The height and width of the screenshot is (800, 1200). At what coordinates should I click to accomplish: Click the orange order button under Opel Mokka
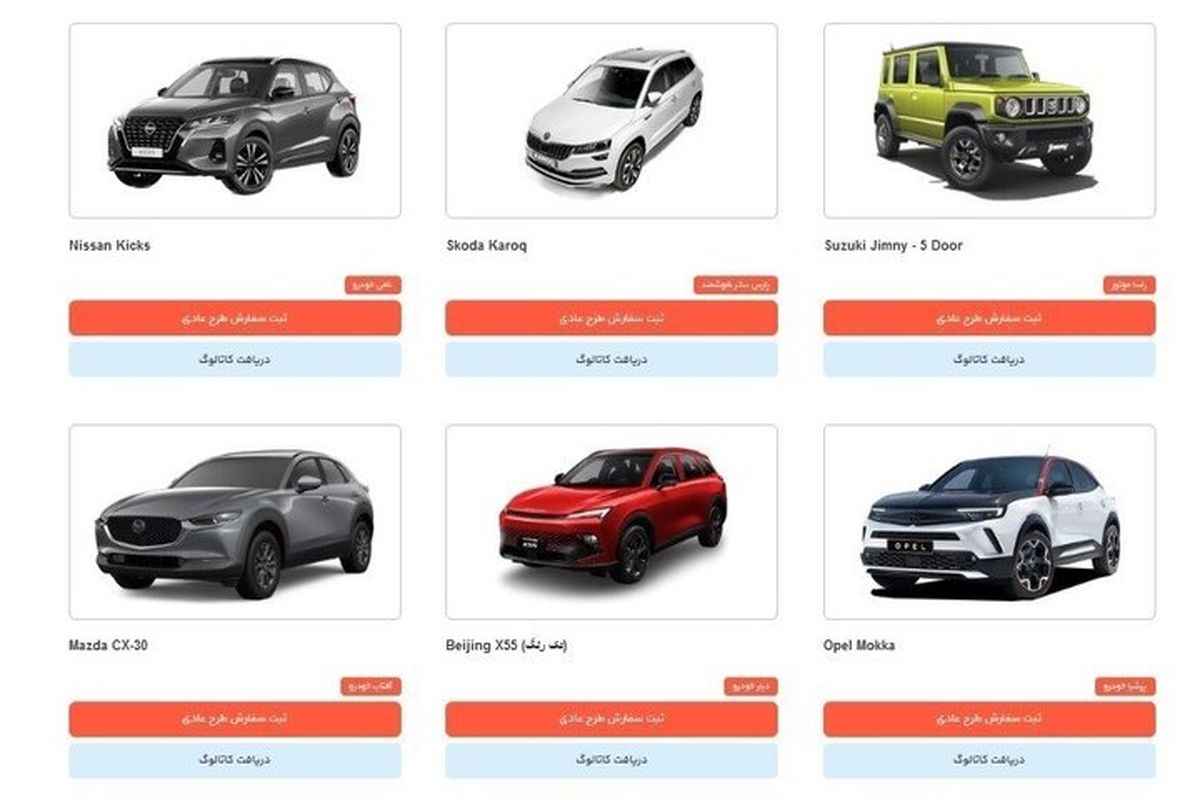(x=989, y=719)
